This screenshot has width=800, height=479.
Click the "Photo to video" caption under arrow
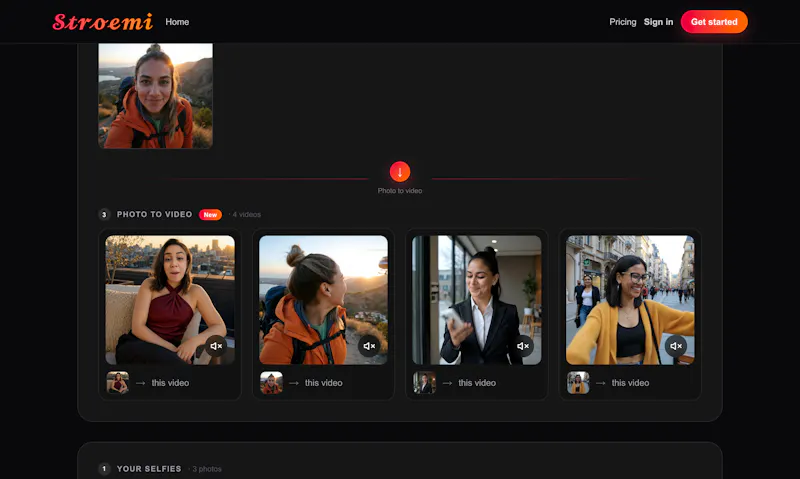click(399, 191)
